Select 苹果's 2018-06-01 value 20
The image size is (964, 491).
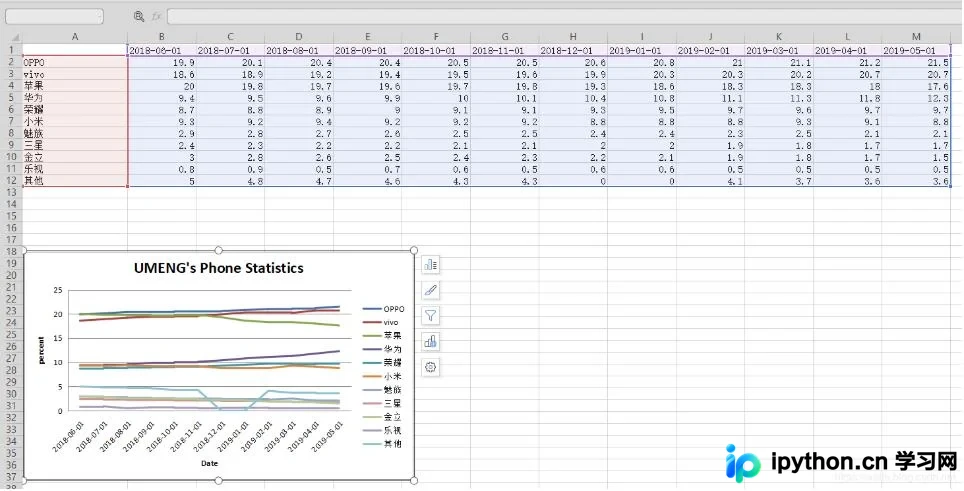coord(162,86)
